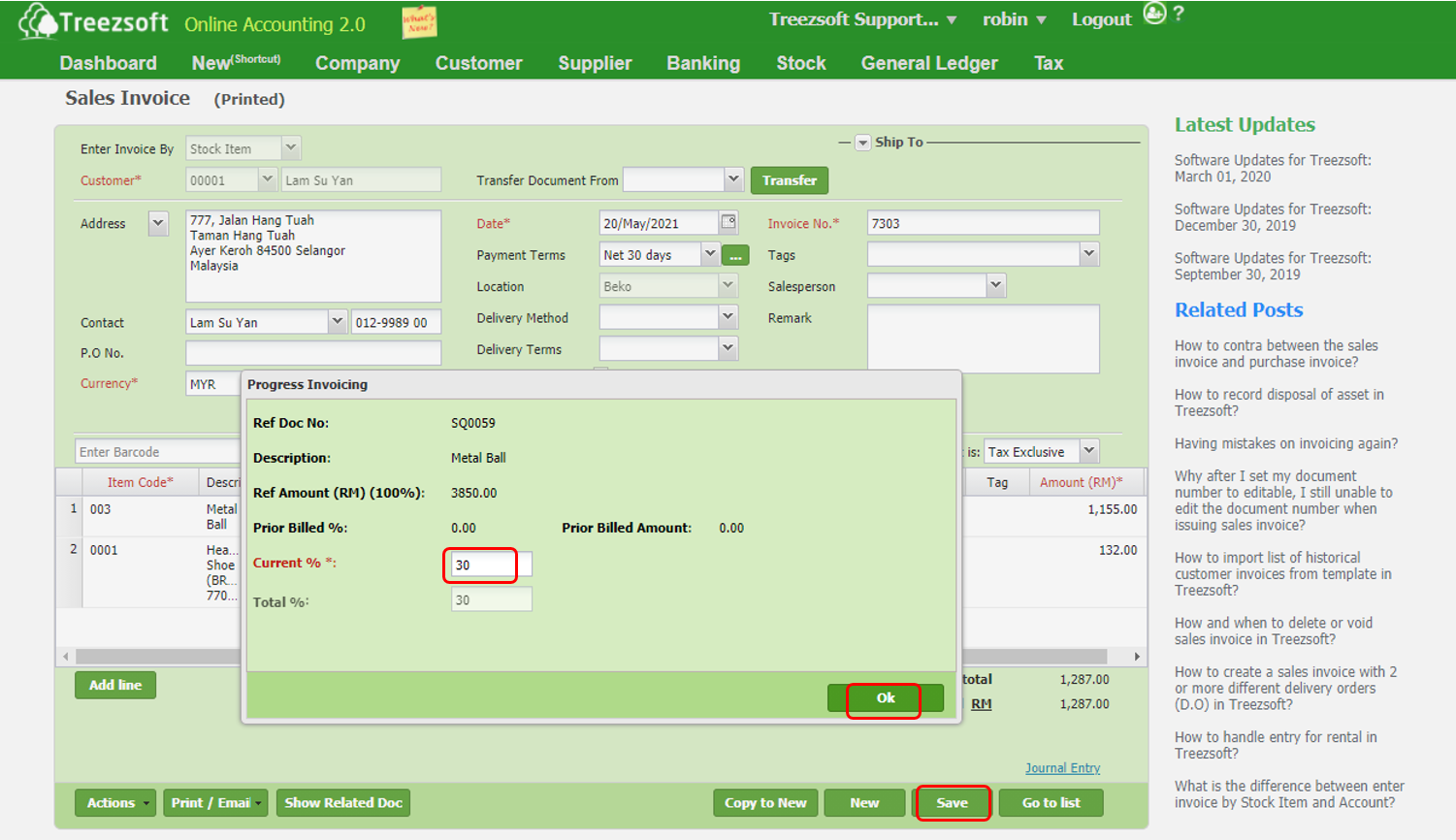Open the date calendar picker icon
The height and width of the screenshot is (840, 1456).
tap(728, 222)
